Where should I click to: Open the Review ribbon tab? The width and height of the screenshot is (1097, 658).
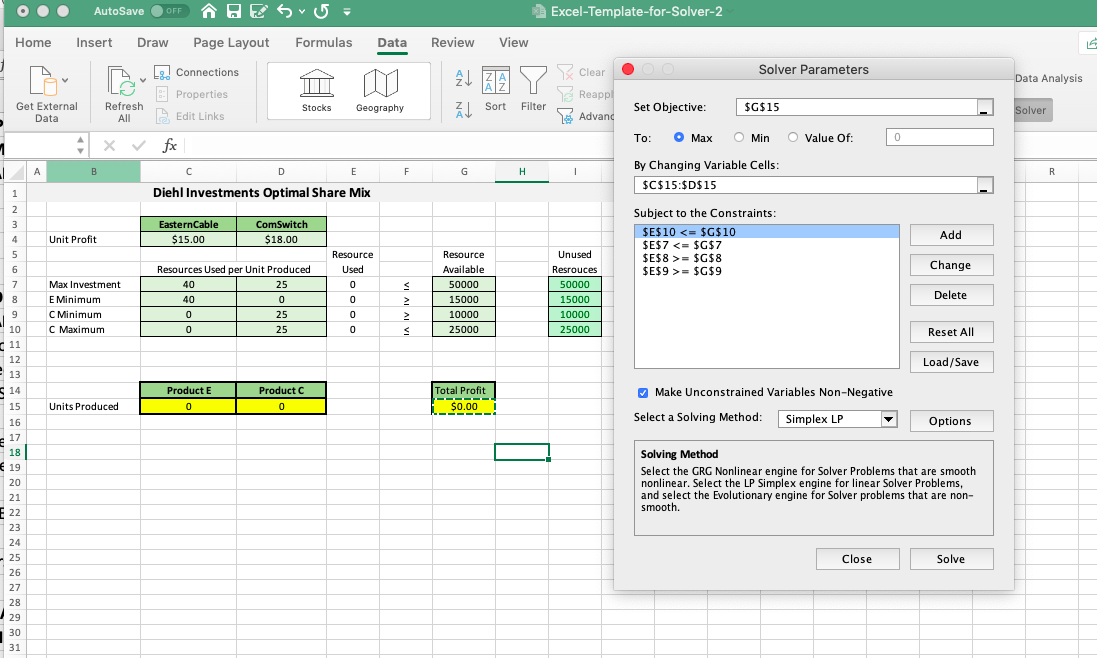coord(452,43)
